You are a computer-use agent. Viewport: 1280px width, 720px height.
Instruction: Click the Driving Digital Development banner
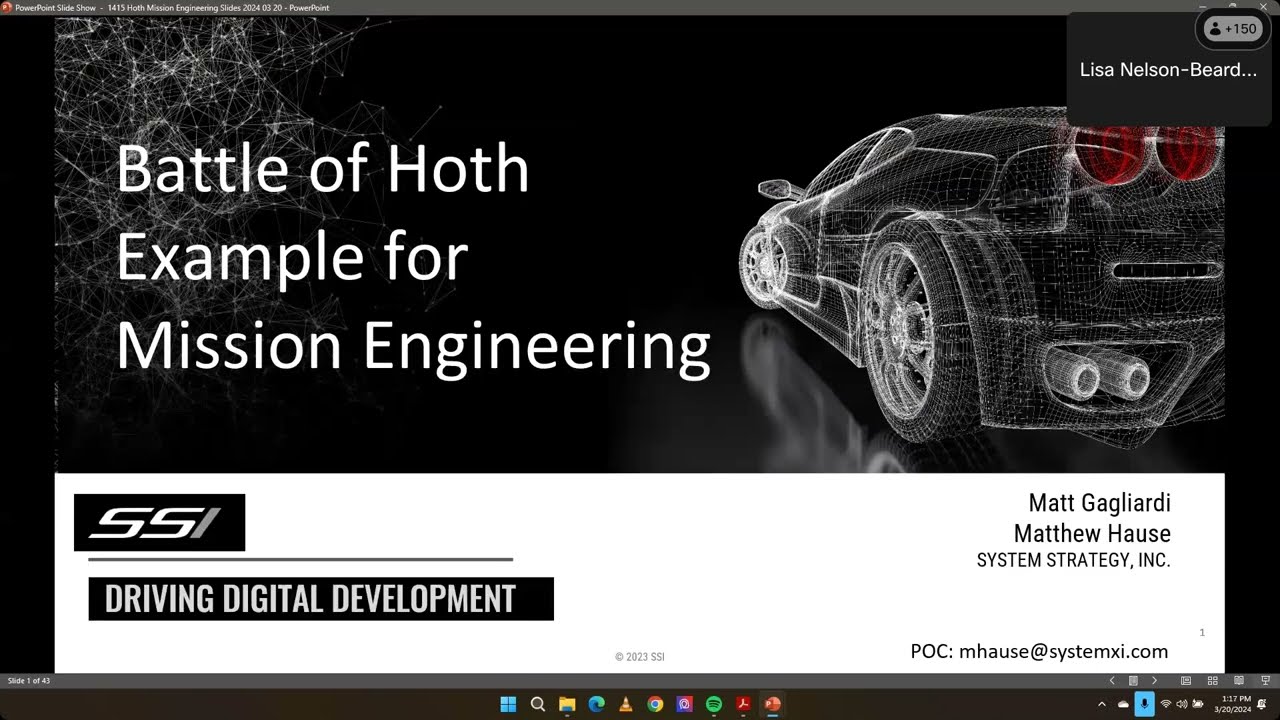(x=321, y=599)
